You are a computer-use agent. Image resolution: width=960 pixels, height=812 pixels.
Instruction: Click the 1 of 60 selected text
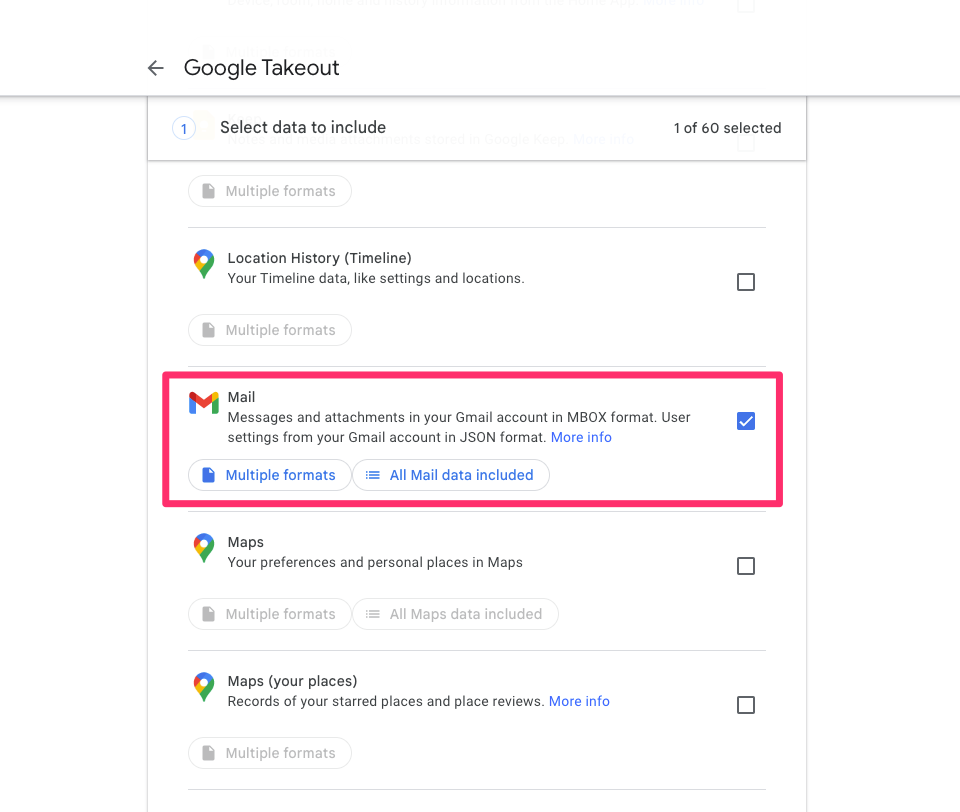click(x=727, y=128)
